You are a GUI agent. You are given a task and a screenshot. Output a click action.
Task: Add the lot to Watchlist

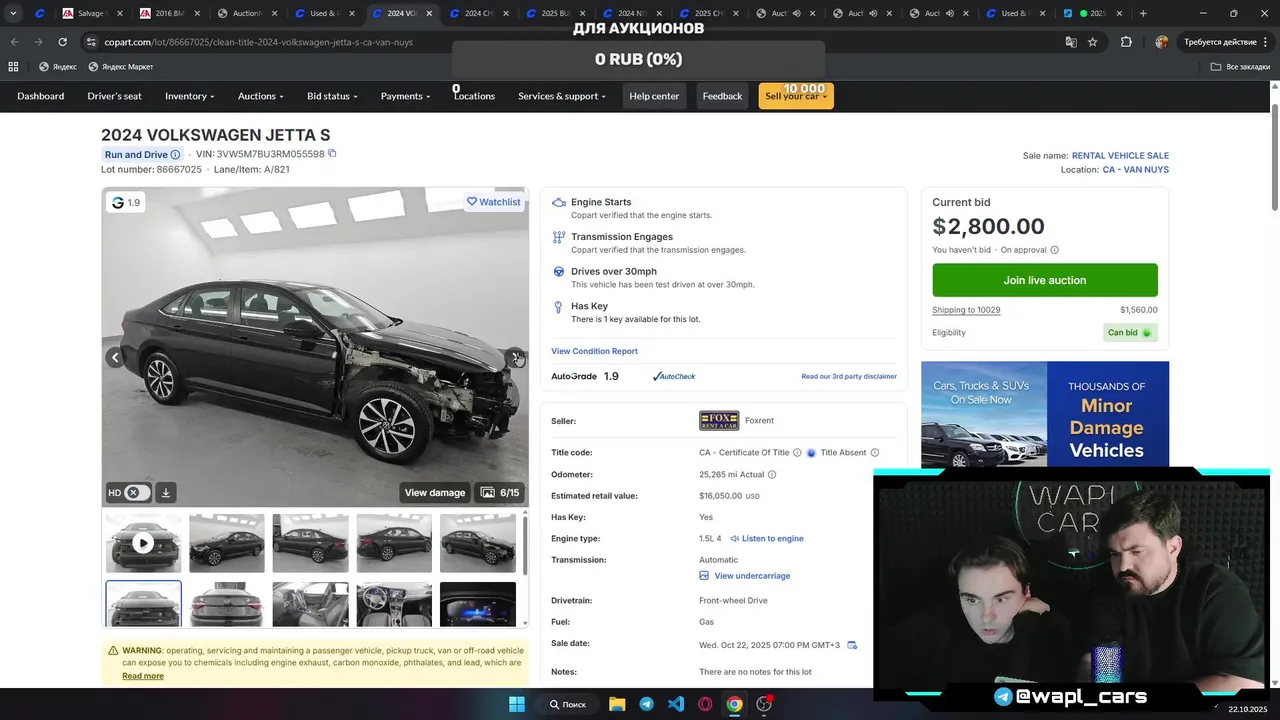pyautogui.click(x=494, y=202)
